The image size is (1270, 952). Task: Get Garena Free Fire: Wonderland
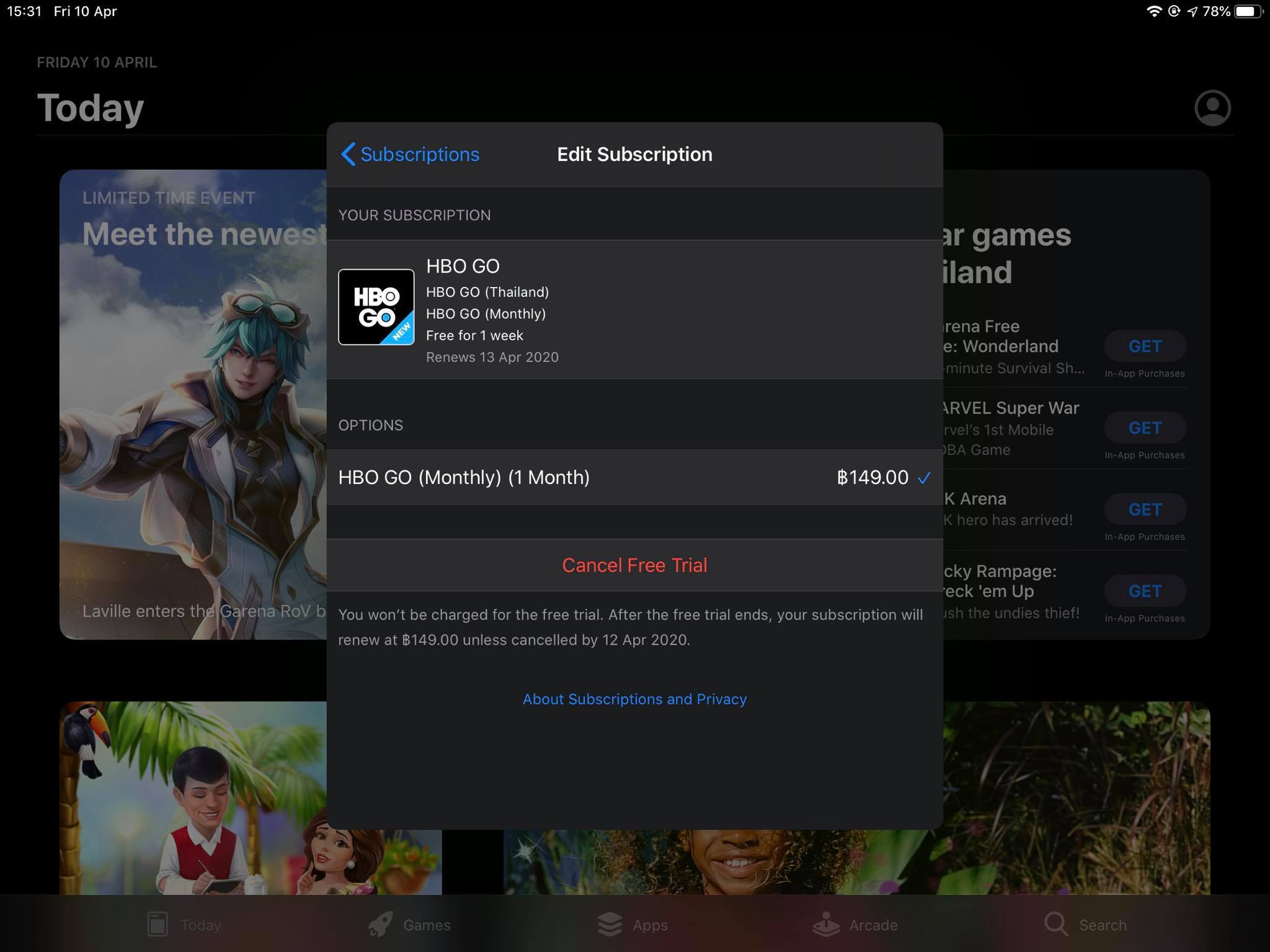(x=1144, y=346)
